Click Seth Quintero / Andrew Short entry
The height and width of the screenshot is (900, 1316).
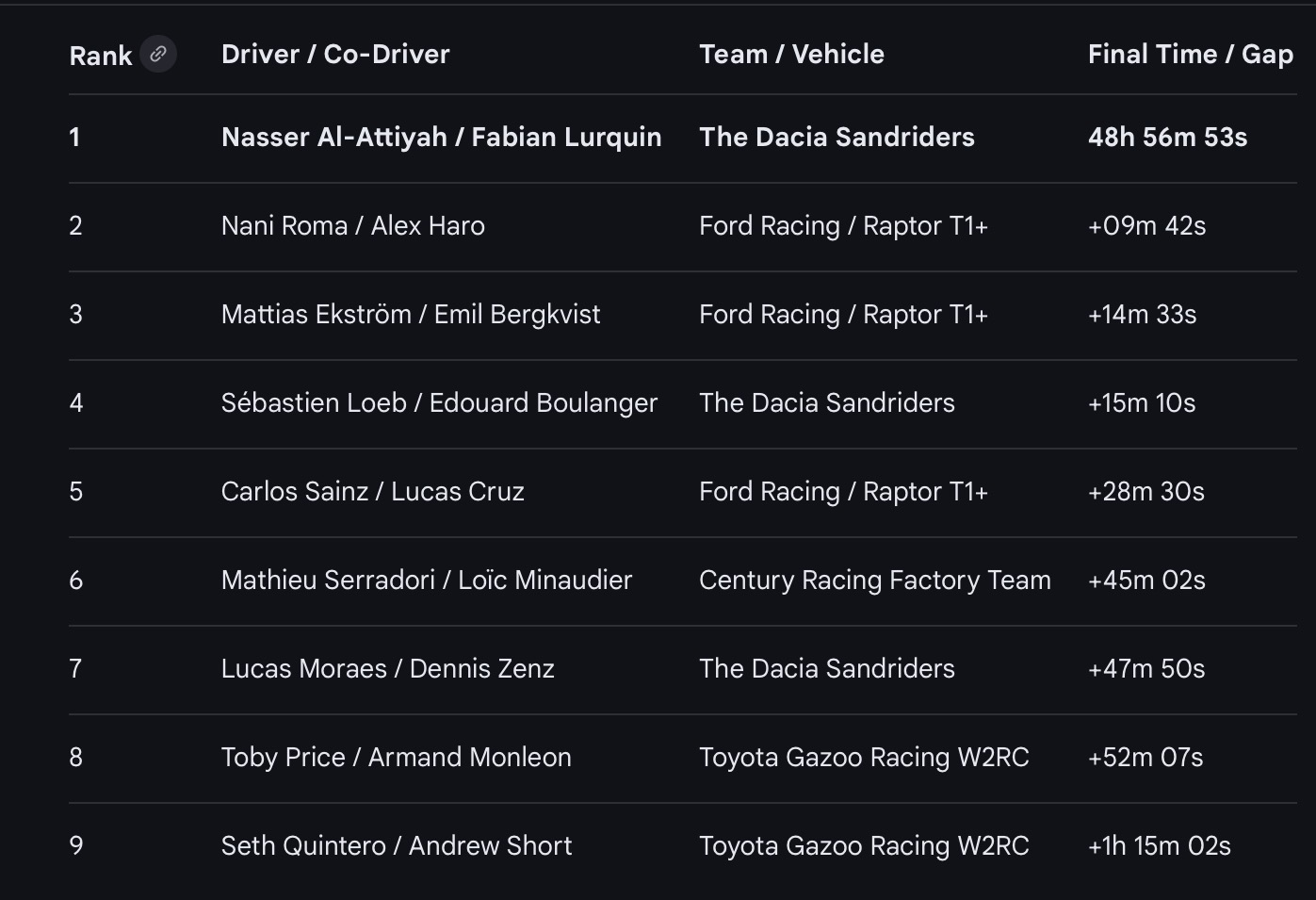(x=396, y=845)
